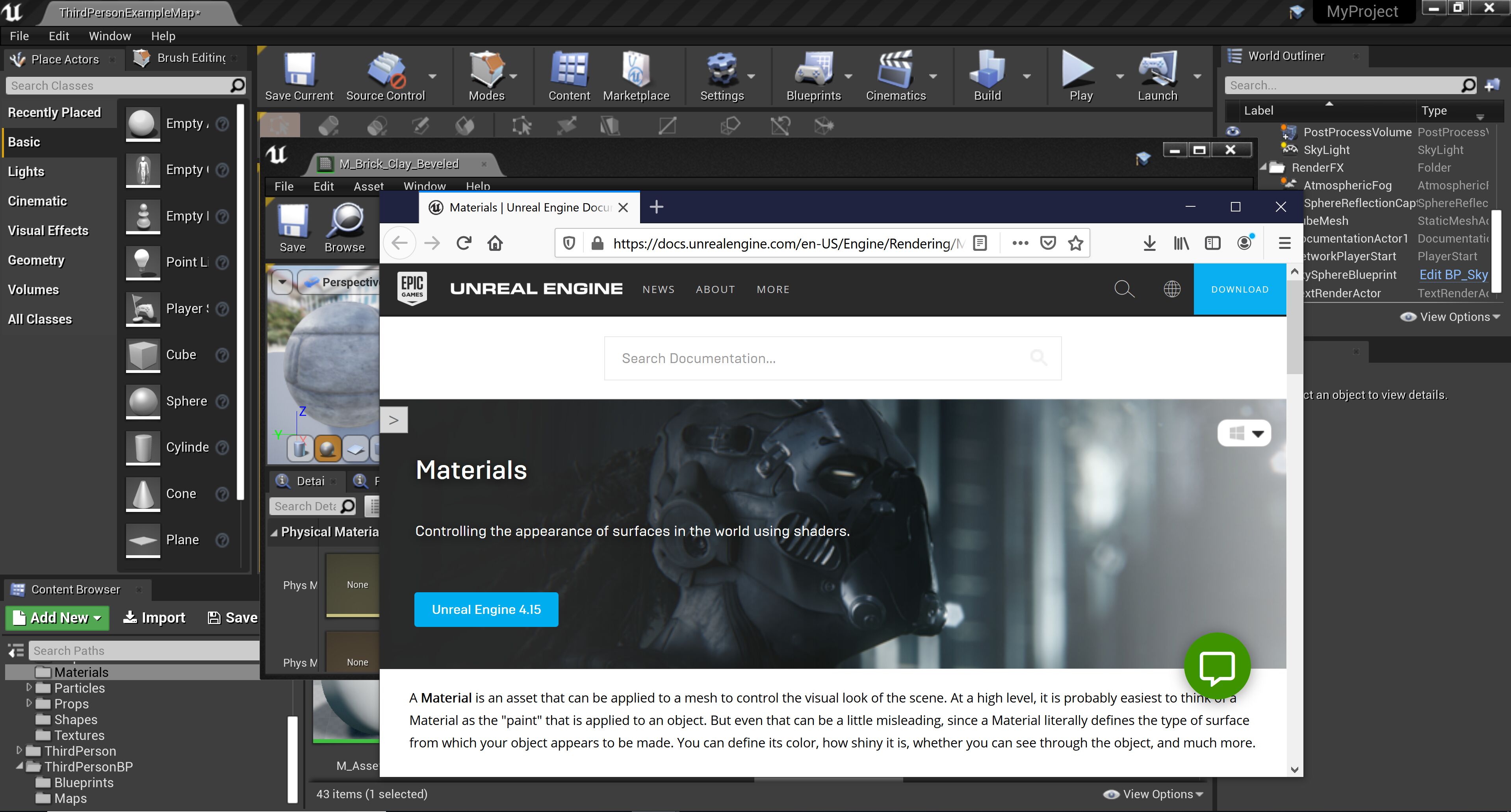Toggle the tracking protection shield in Firefox

pyautogui.click(x=568, y=243)
